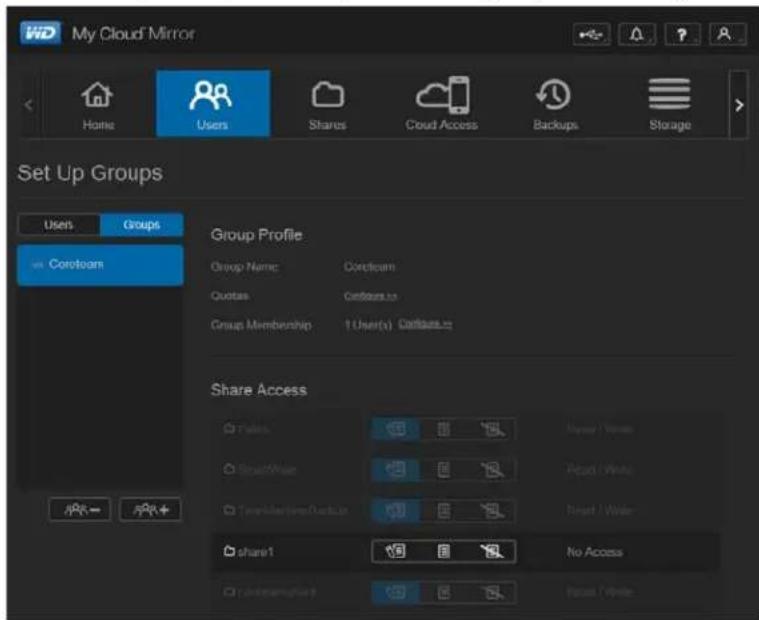
Task: Open the alerts bell icon
Action: coord(637,34)
